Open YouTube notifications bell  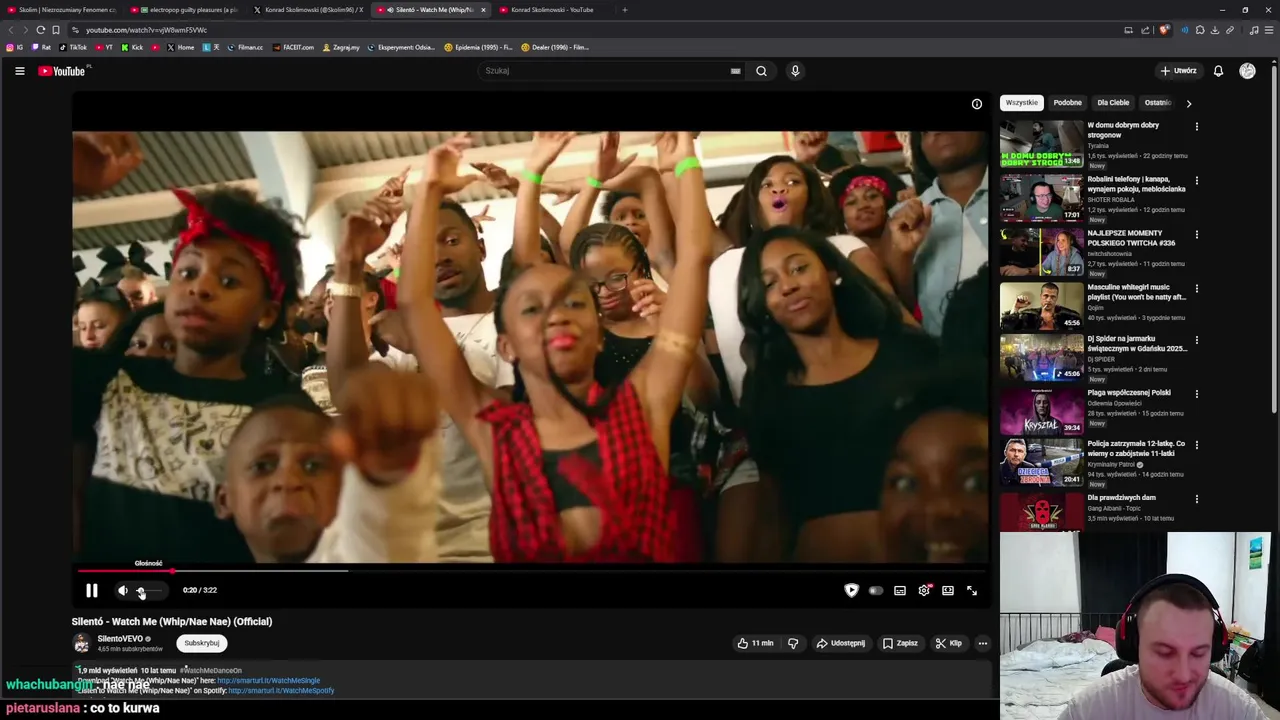pyautogui.click(x=1218, y=71)
